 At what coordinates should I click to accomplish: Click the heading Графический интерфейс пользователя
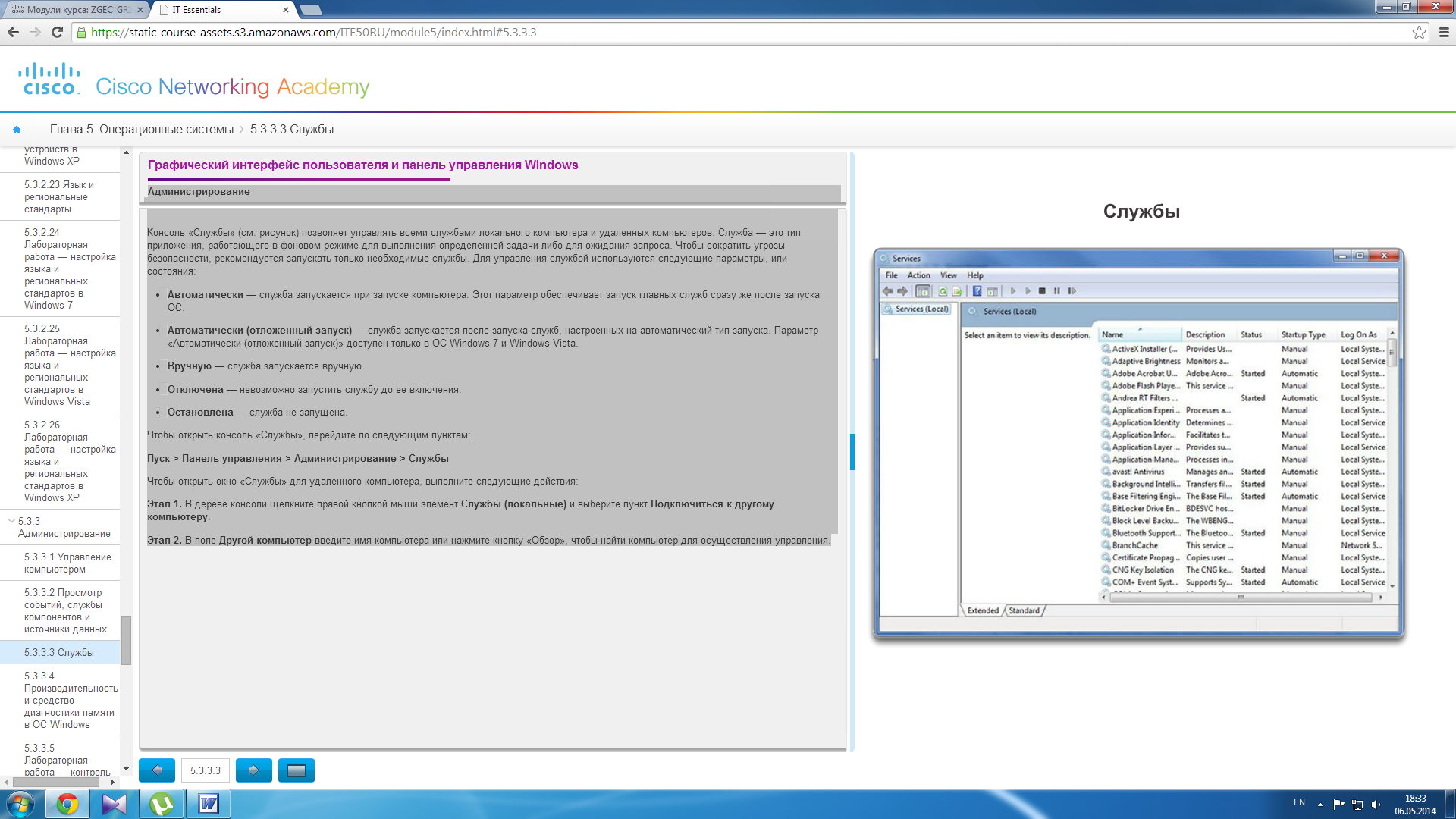(362, 165)
